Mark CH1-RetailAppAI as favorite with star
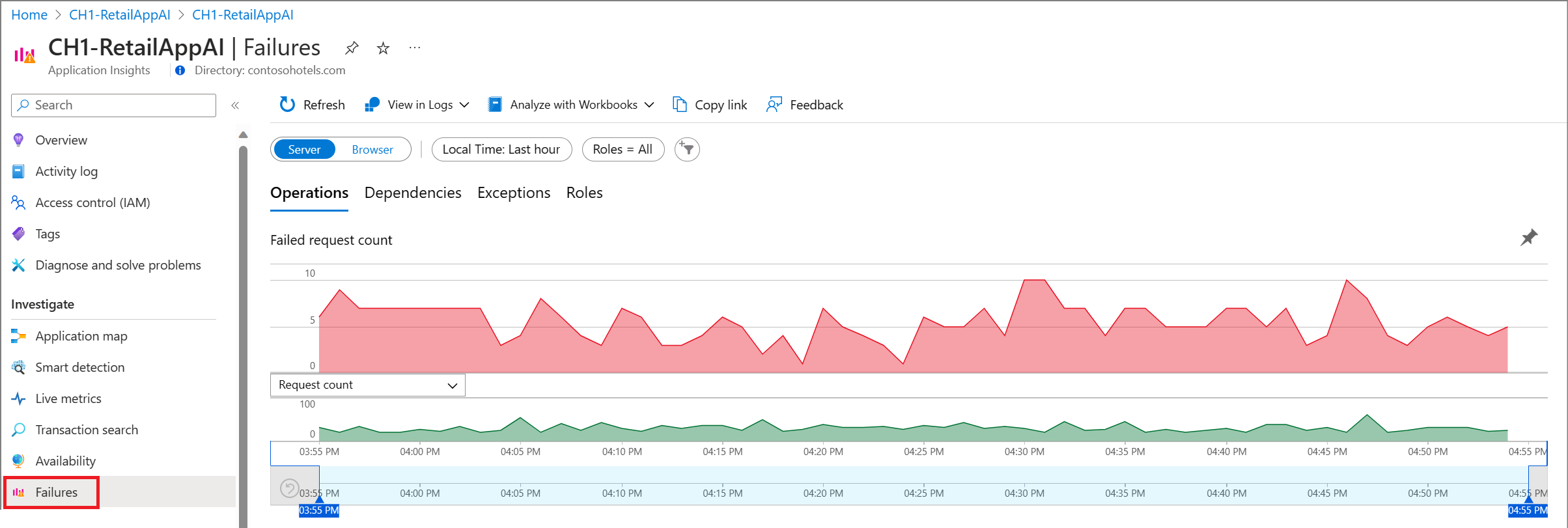1568x528 pixels. (384, 48)
